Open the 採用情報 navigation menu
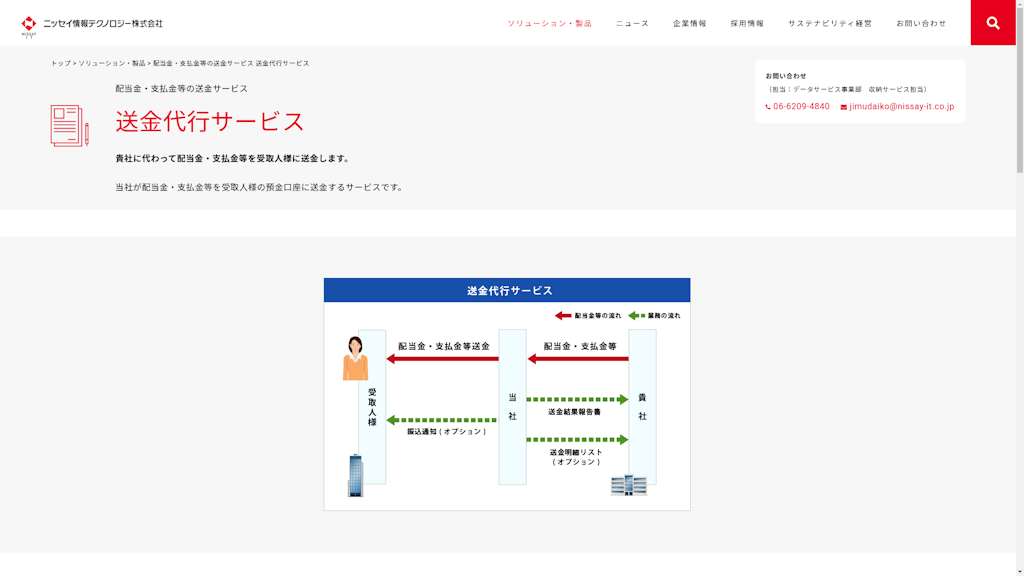The image size is (1024, 576). point(749,22)
